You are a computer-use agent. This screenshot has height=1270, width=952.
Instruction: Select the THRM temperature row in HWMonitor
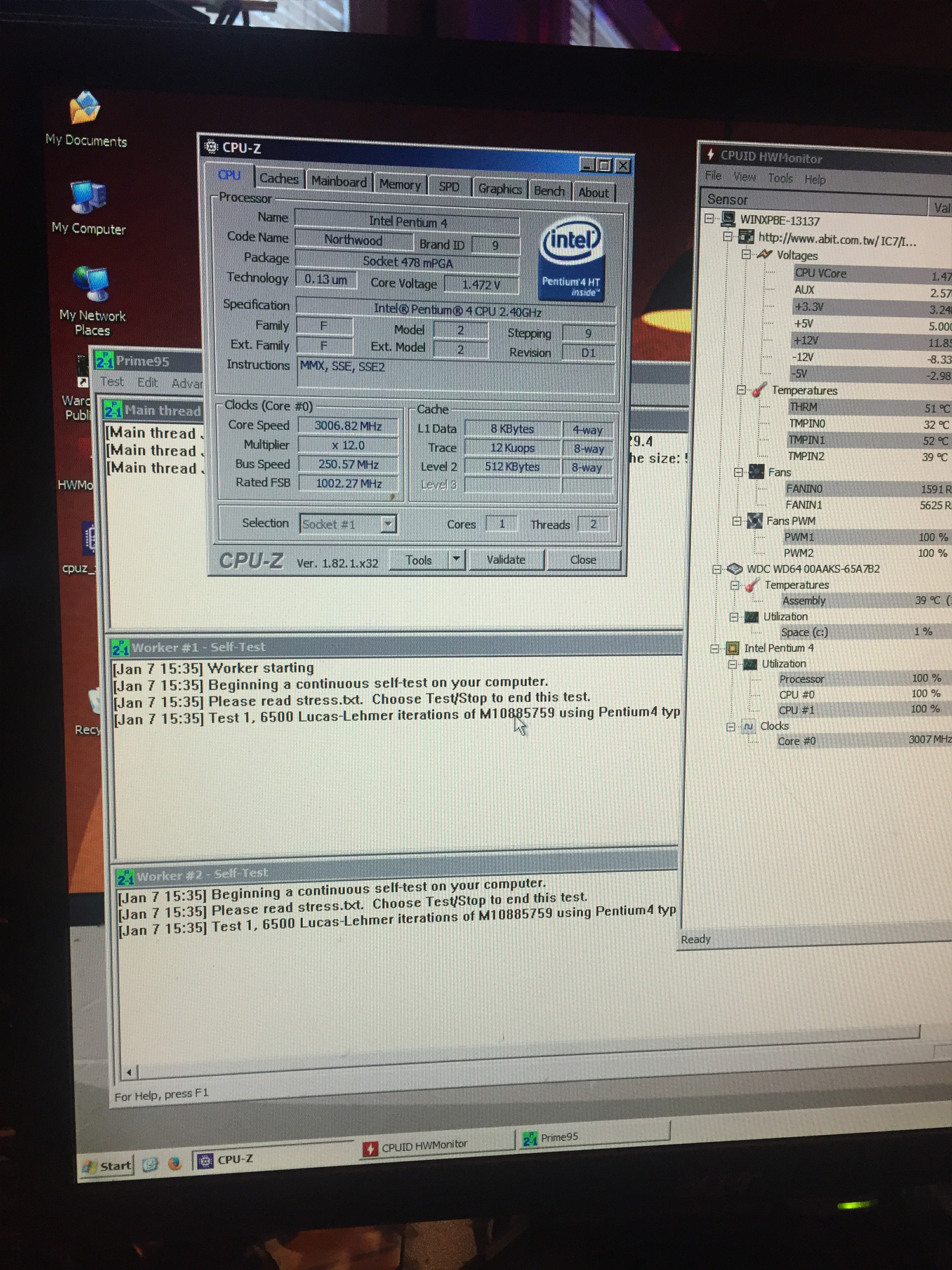(x=869, y=407)
